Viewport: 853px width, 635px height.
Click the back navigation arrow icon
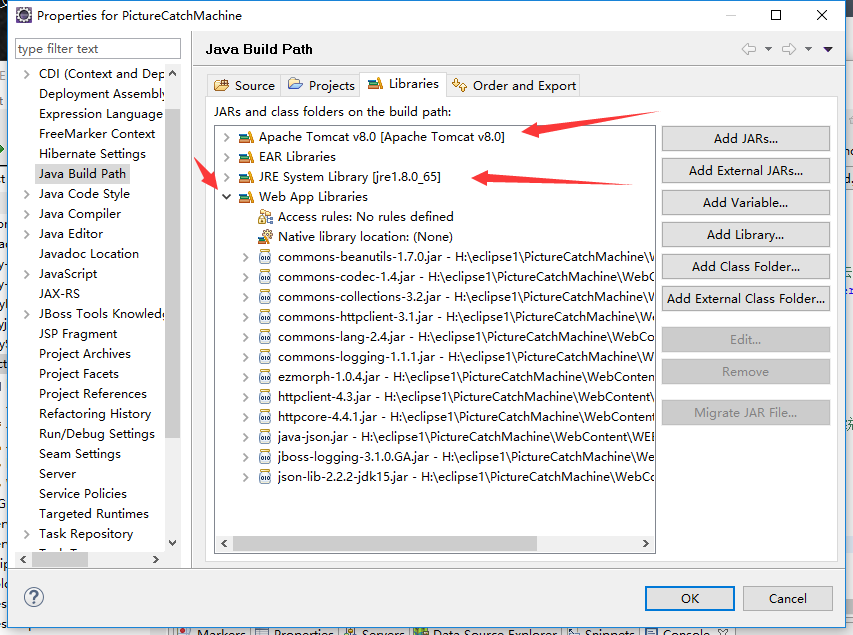(x=749, y=49)
